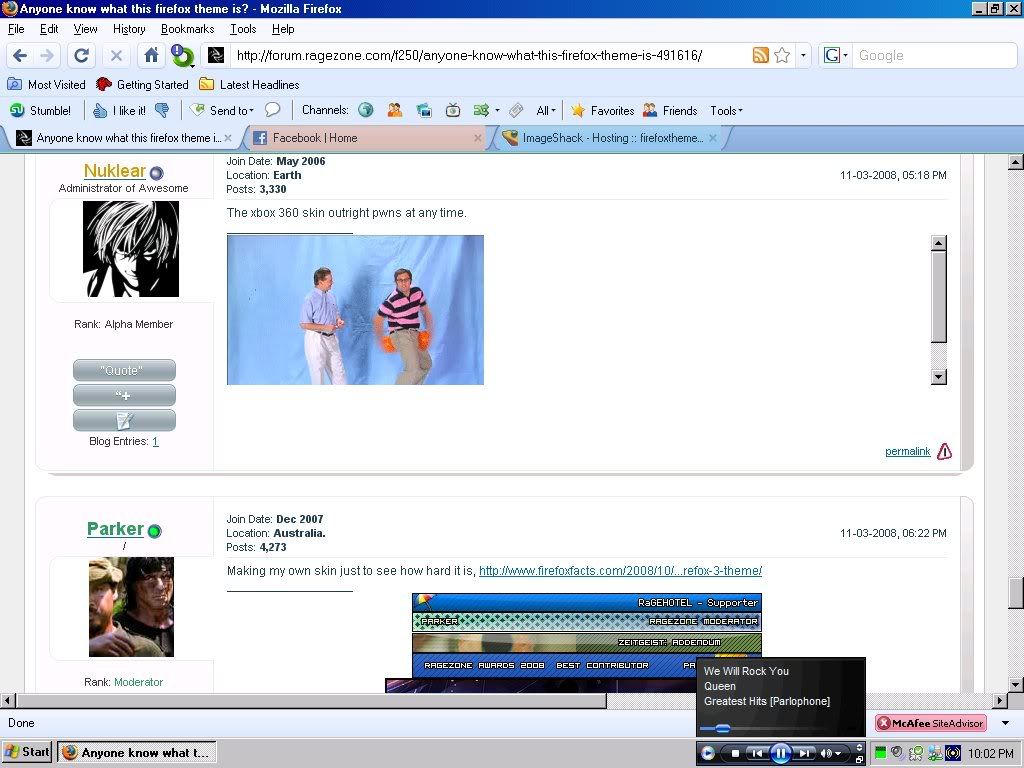The image size is (1024, 768).
Task: Click the permalink link in Nuklear's post
Action: [x=907, y=452]
